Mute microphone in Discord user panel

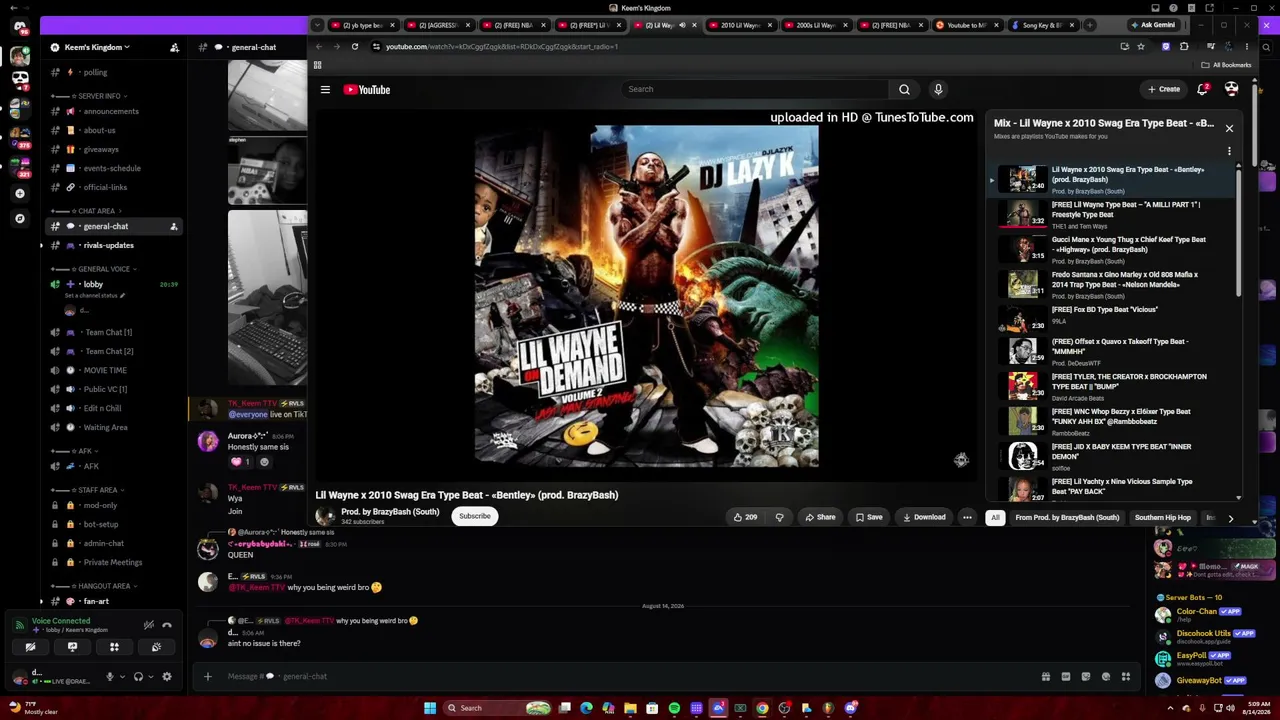(110, 677)
